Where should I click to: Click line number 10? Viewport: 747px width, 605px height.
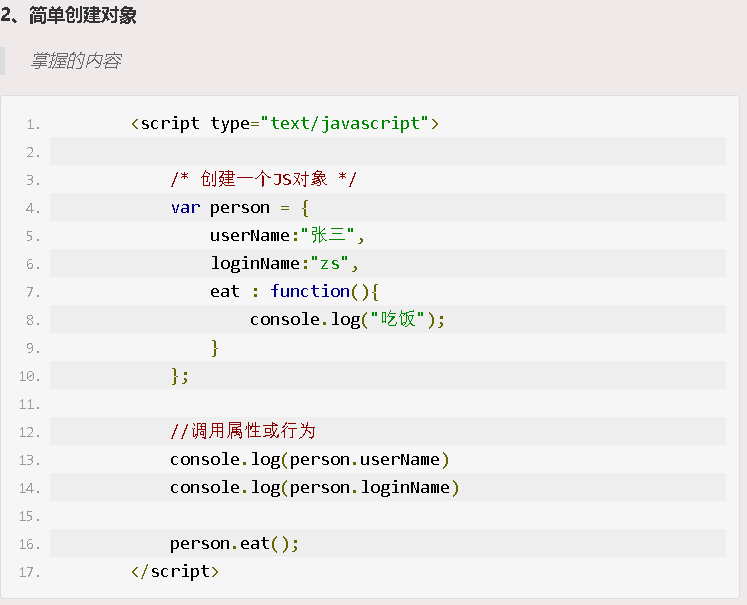pyautogui.click(x=30, y=377)
